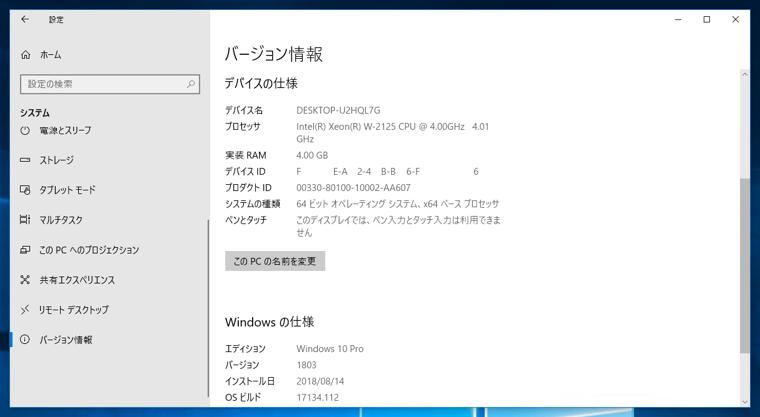Click the Tablet mode icon
760x417 pixels.
point(25,190)
